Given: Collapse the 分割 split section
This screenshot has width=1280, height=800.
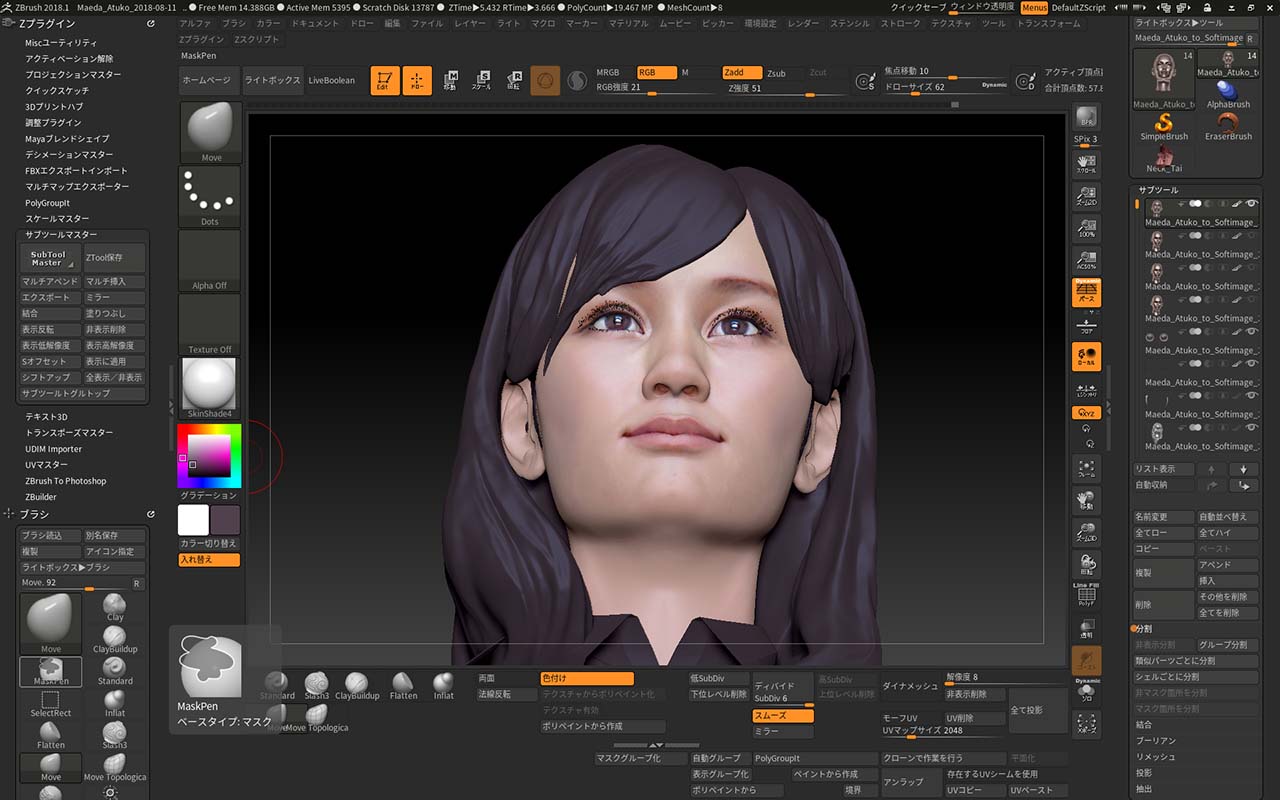Looking at the screenshot, I should [x=1145, y=629].
